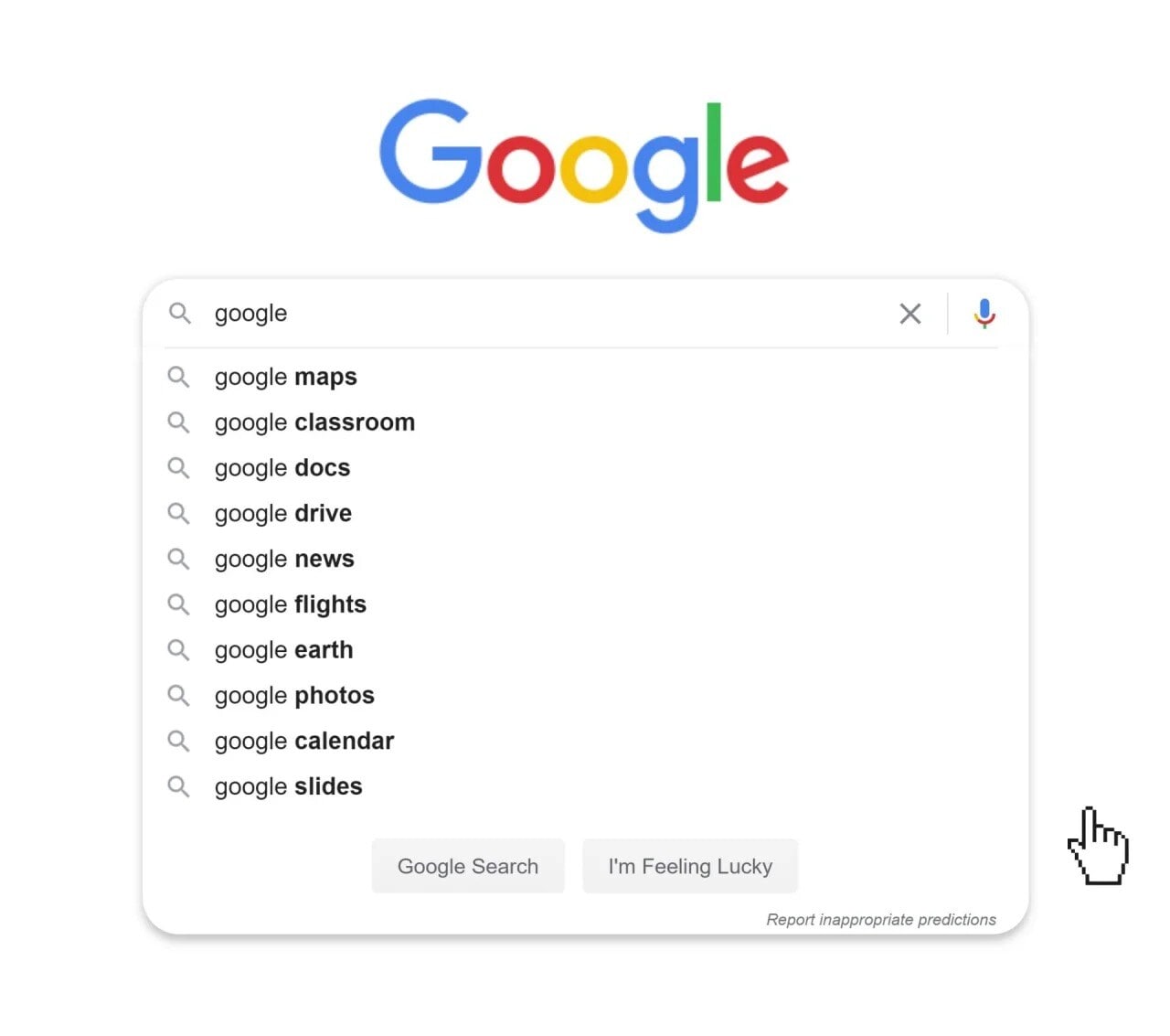Select the "google flights" suggestion

point(291,604)
